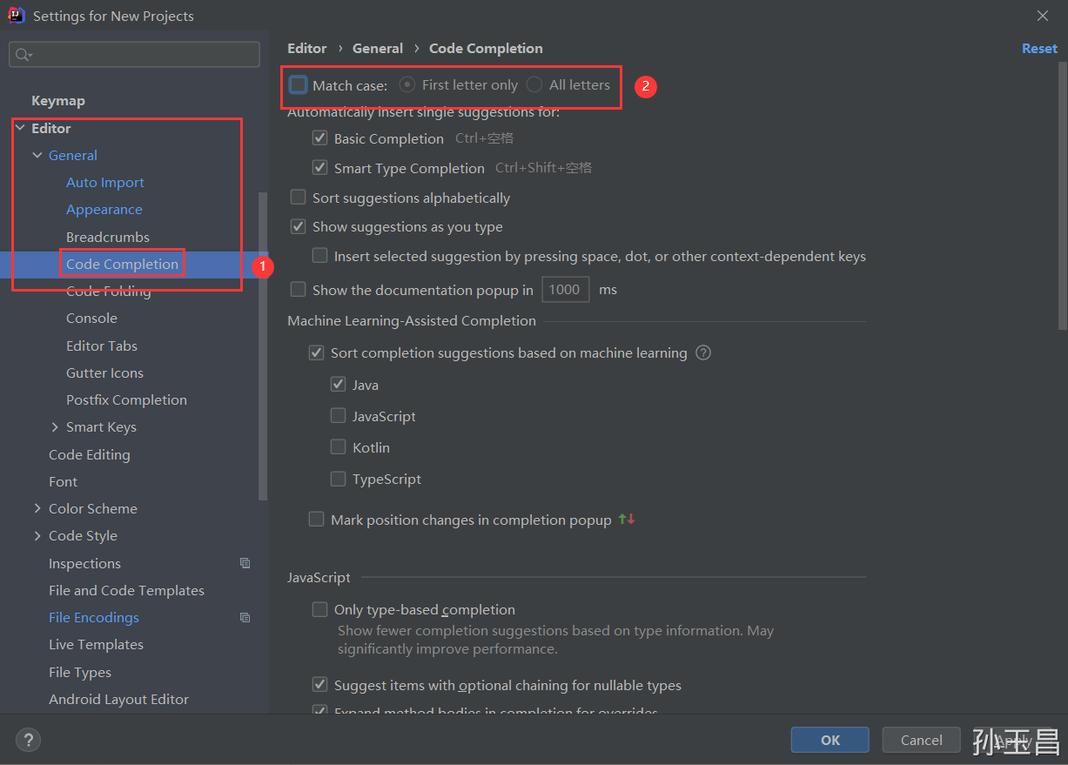This screenshot has height=765, width=1068.
Task: Expand the Smart Keys section
Action: (x=56, y=427)
